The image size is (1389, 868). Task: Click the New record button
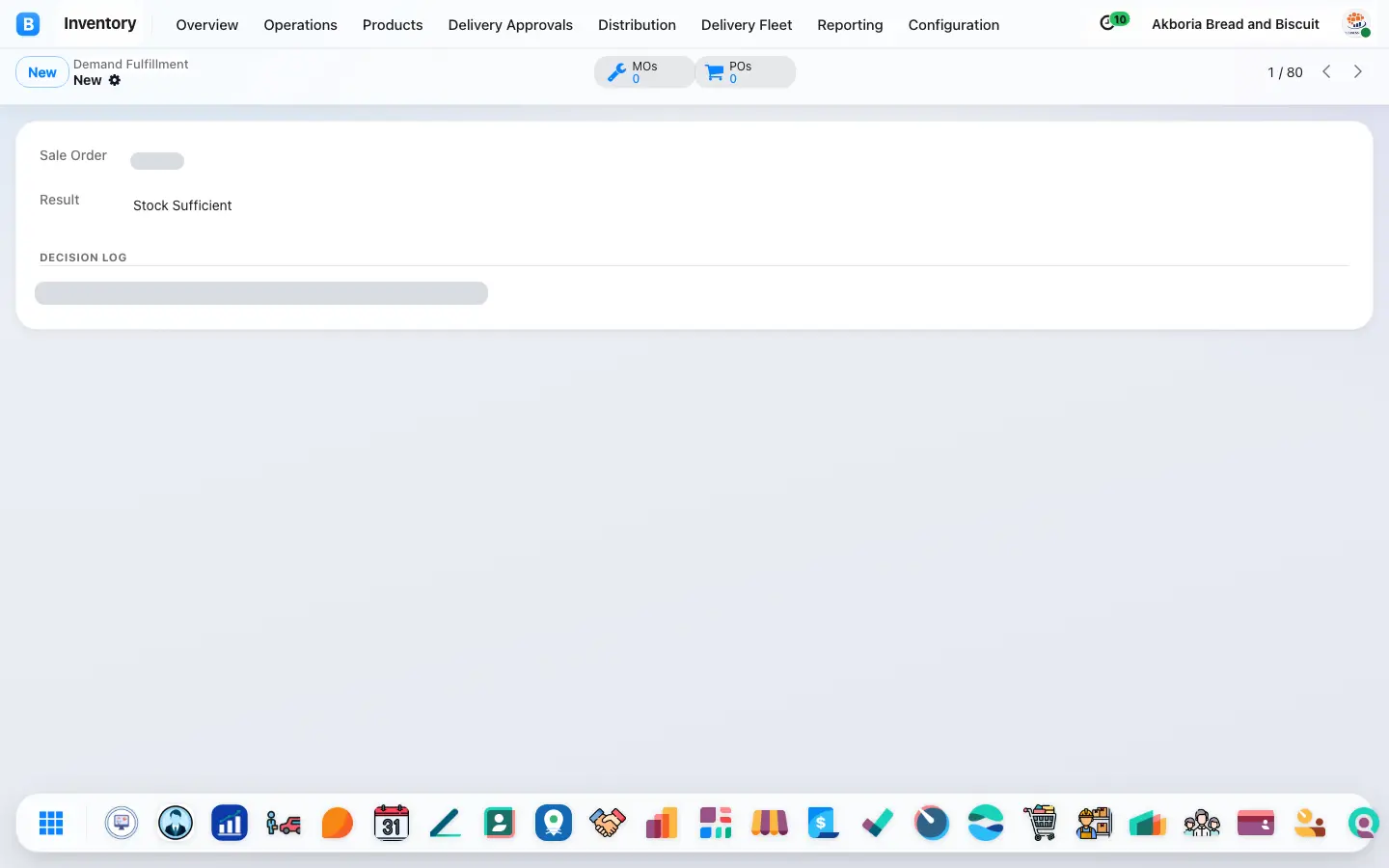coord(42,72)
